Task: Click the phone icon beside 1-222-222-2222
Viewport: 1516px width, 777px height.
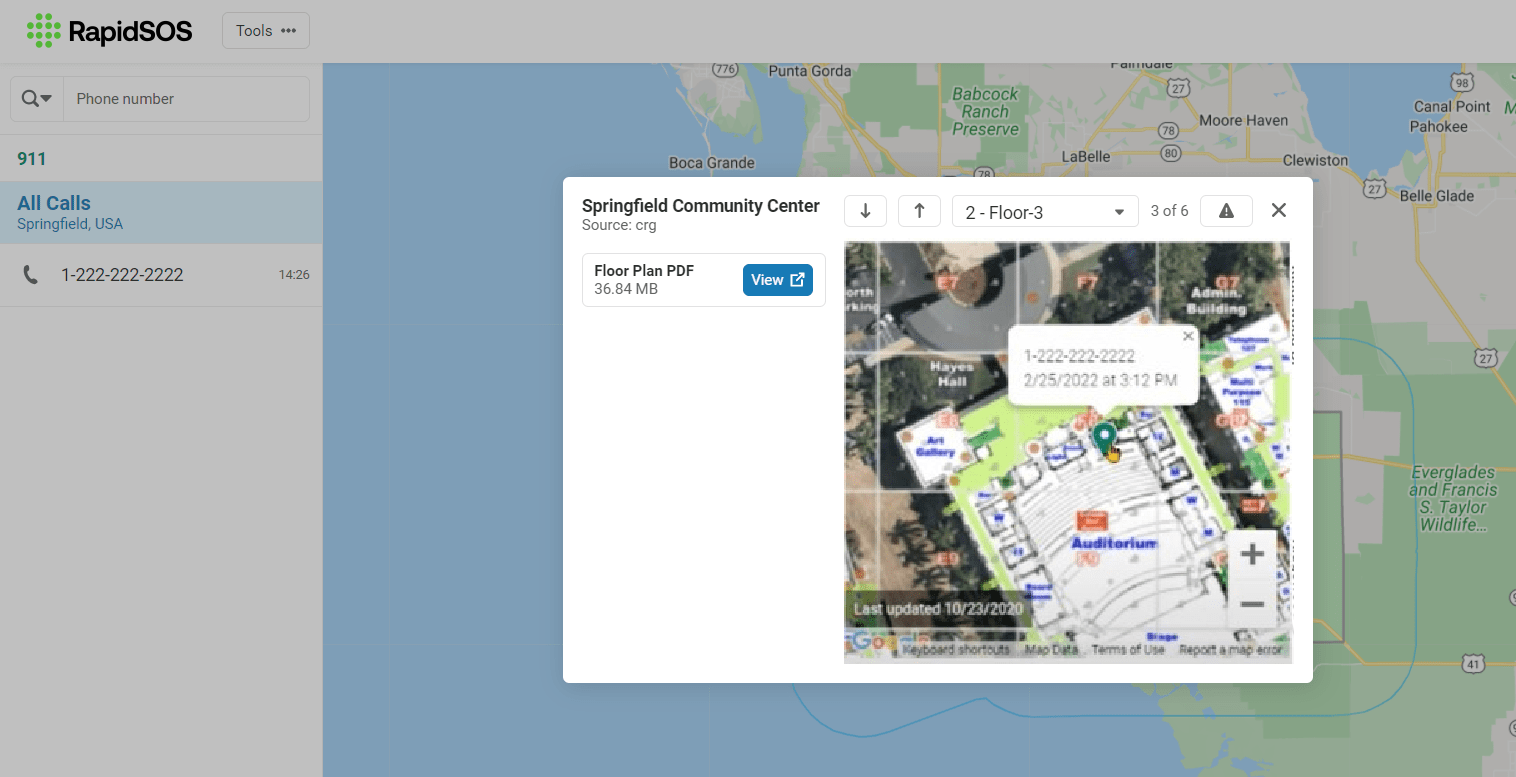Action: tap(31, 275)
